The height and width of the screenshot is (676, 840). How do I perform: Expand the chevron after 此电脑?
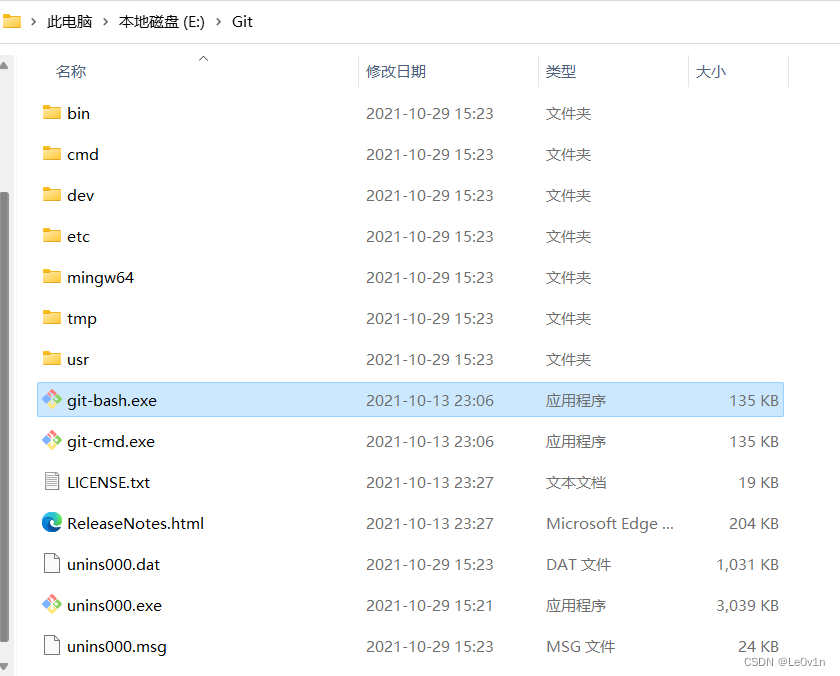coord(106,22)
